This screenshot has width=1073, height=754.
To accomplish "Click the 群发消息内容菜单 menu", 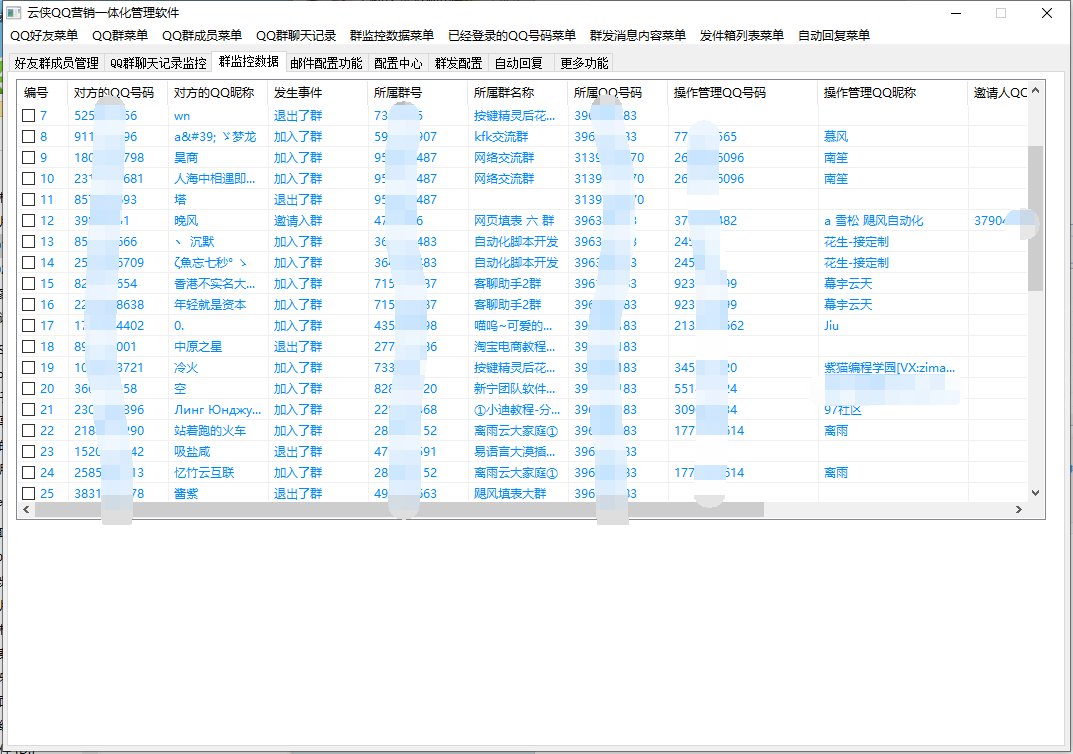I will 638,36.
